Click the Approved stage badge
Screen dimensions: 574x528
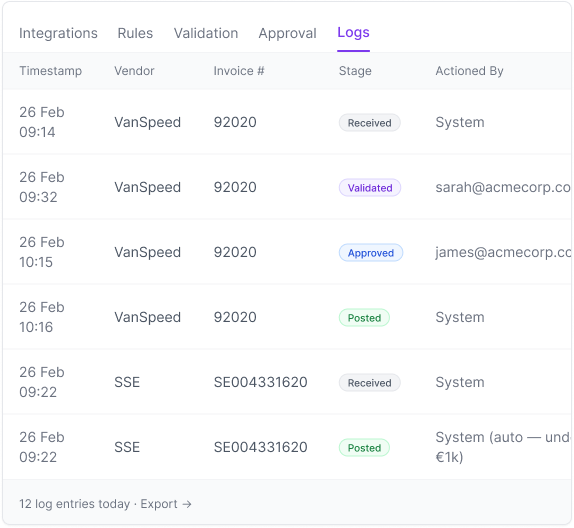pyautogui.click(x=371, y=253)
